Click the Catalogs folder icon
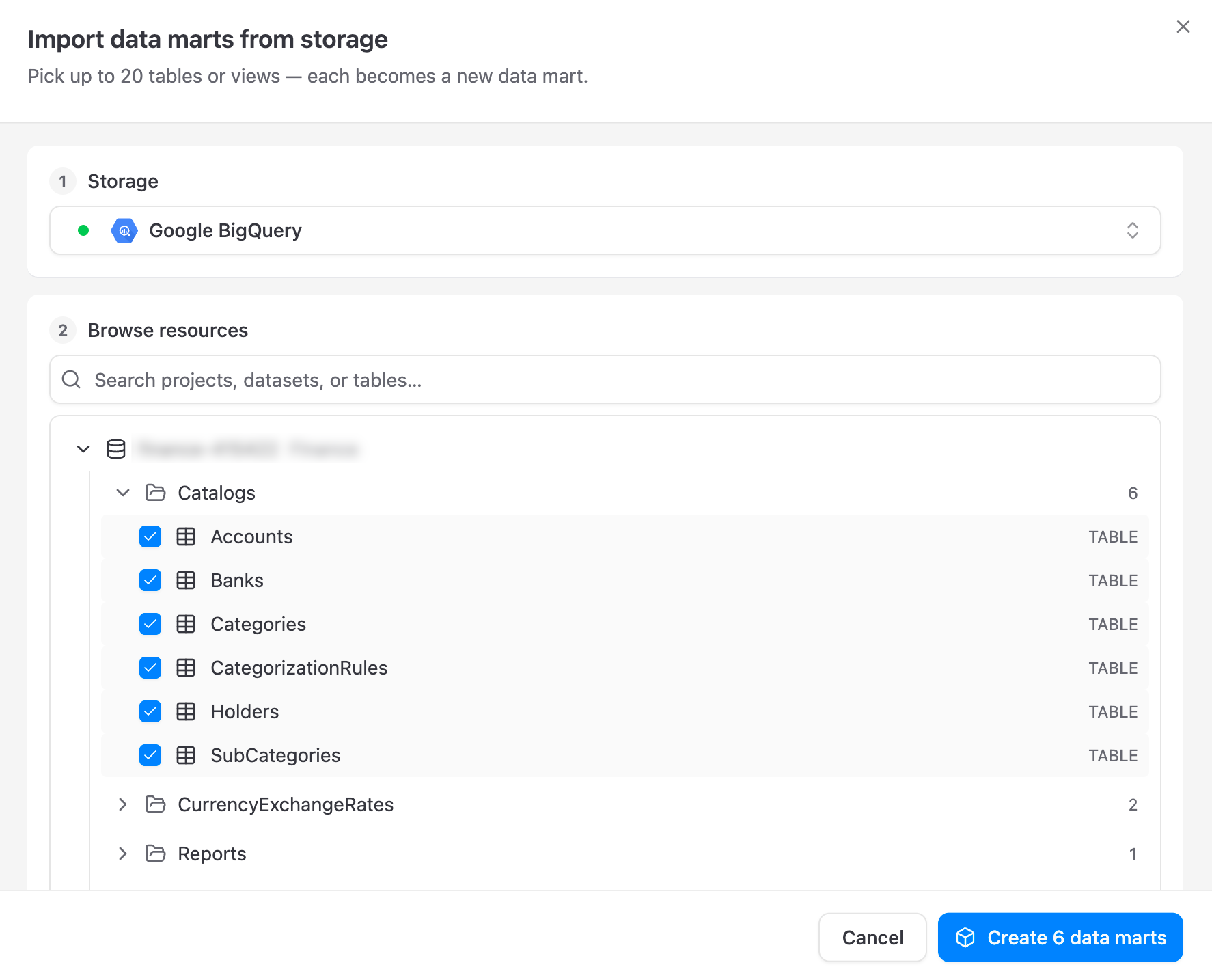This screenshot has height=980, width=1212. tap(156, 493)
